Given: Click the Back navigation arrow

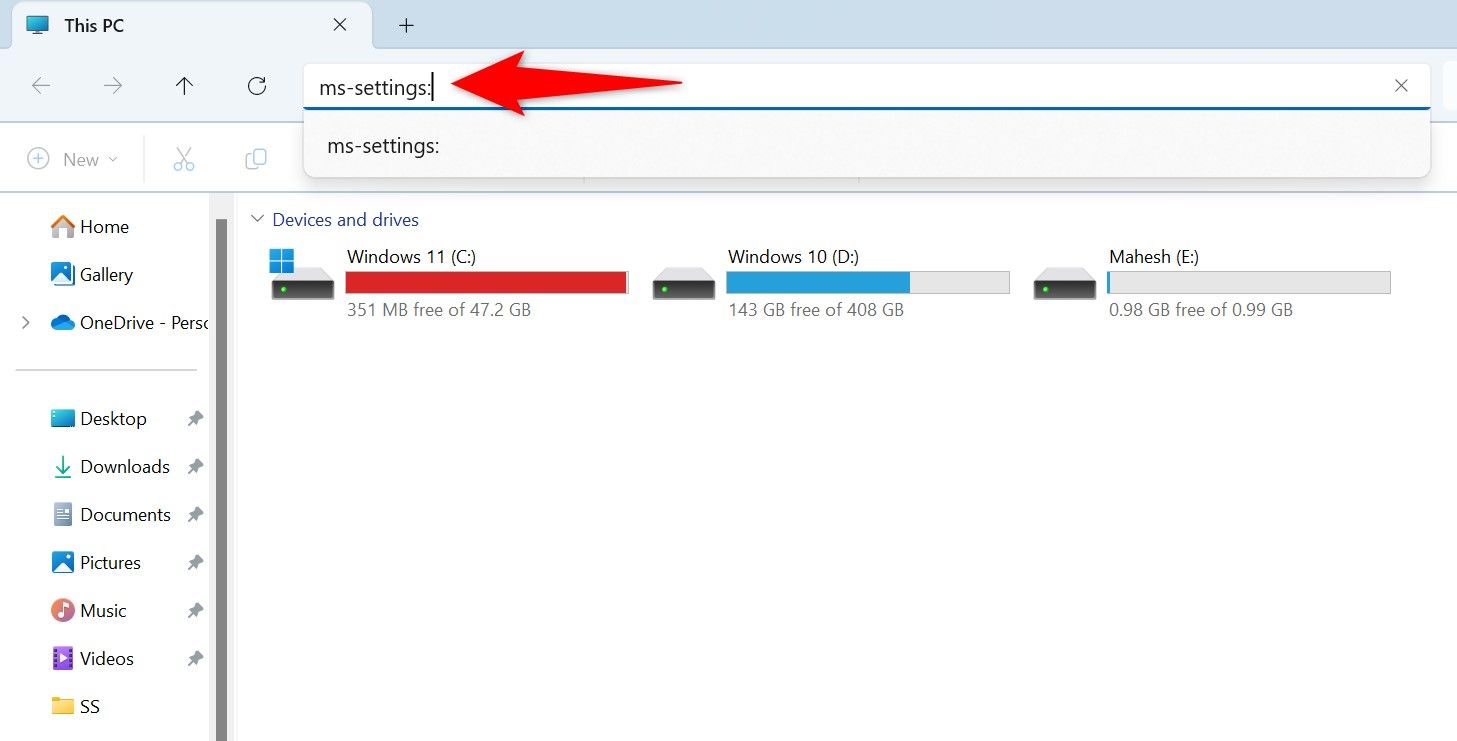Looking at the screenshot, I should [41, 86].
